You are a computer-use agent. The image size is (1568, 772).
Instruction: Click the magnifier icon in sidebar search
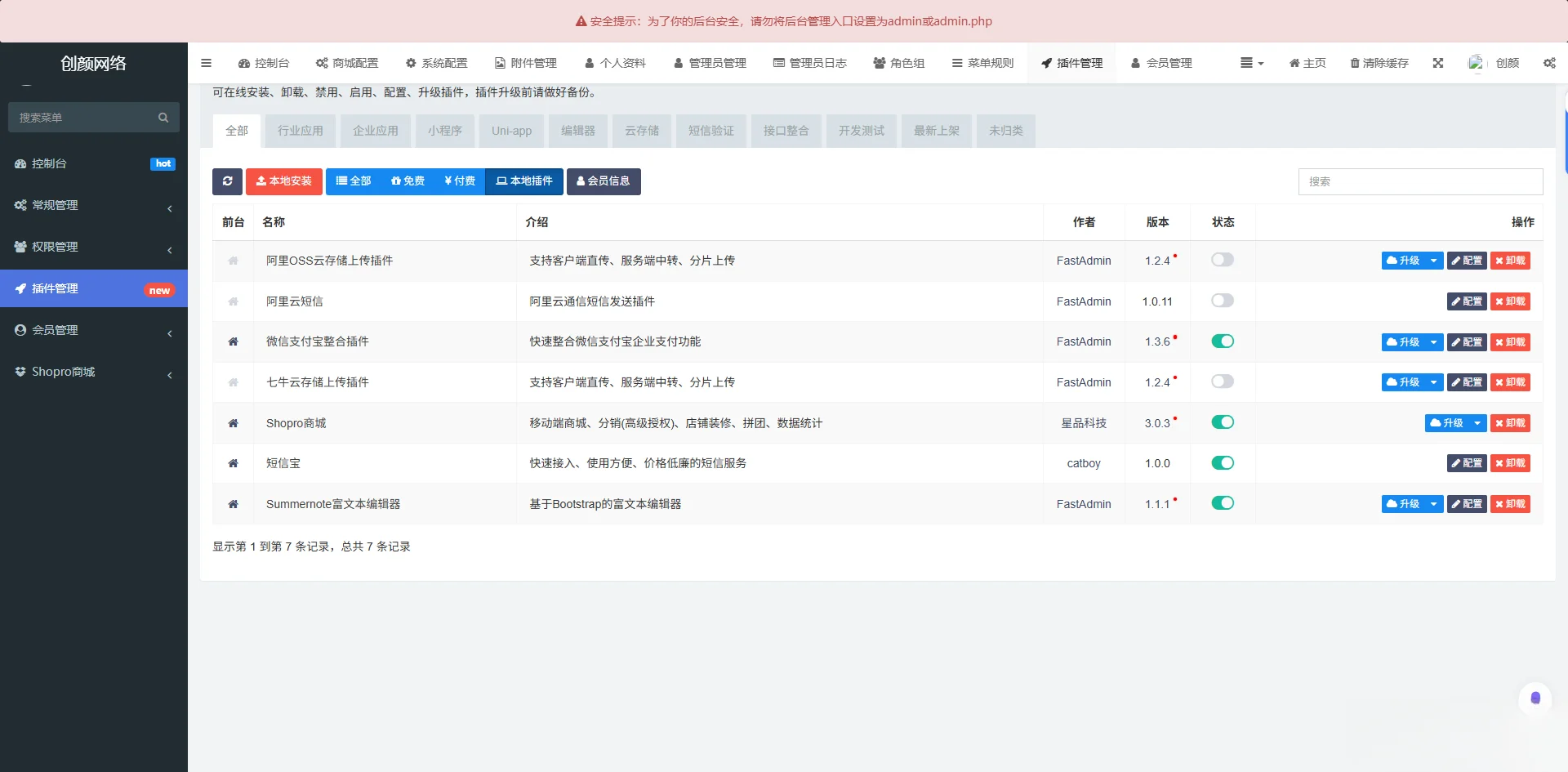[163, 117]
